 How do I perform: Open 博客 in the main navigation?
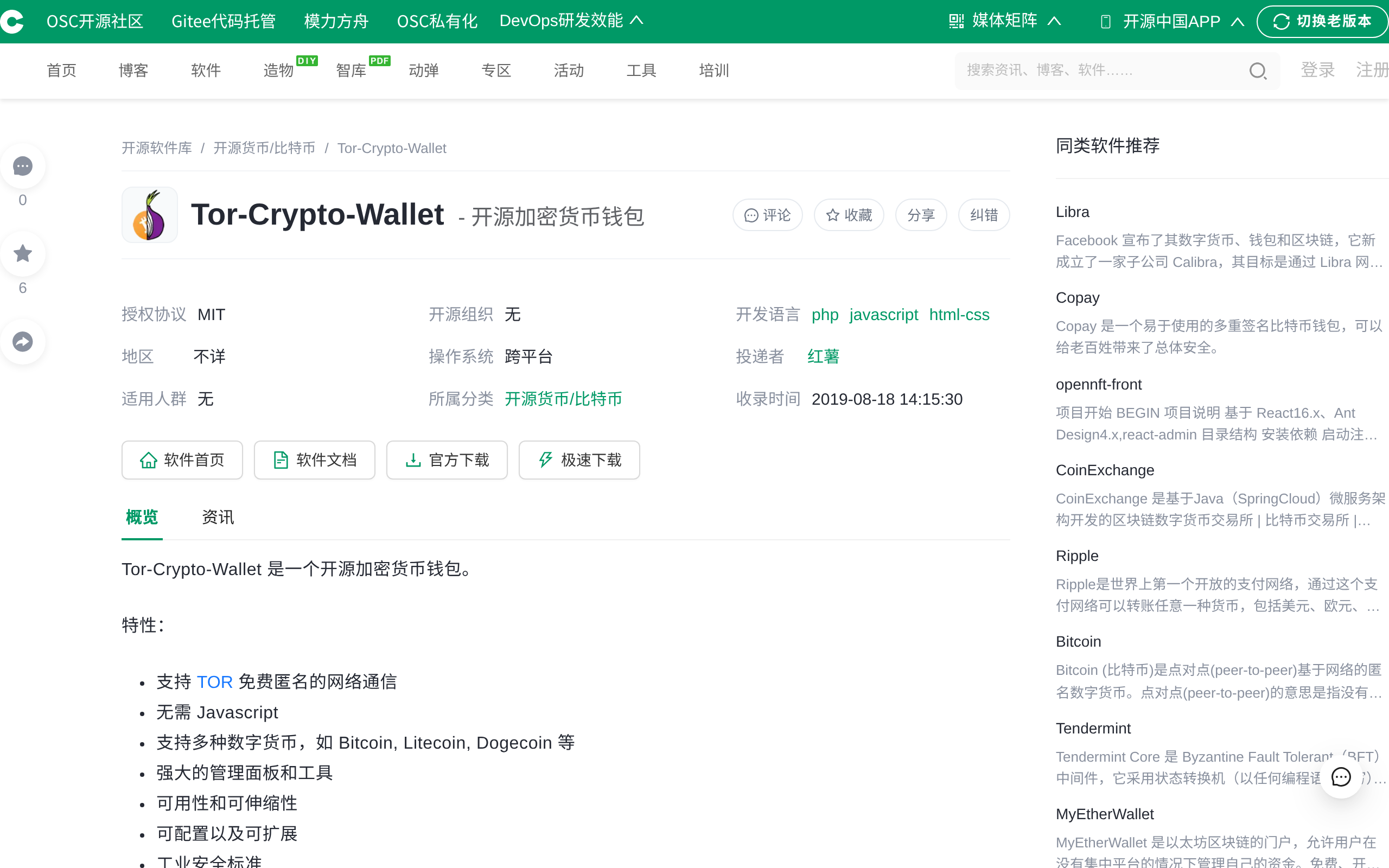tap(133, 71)
